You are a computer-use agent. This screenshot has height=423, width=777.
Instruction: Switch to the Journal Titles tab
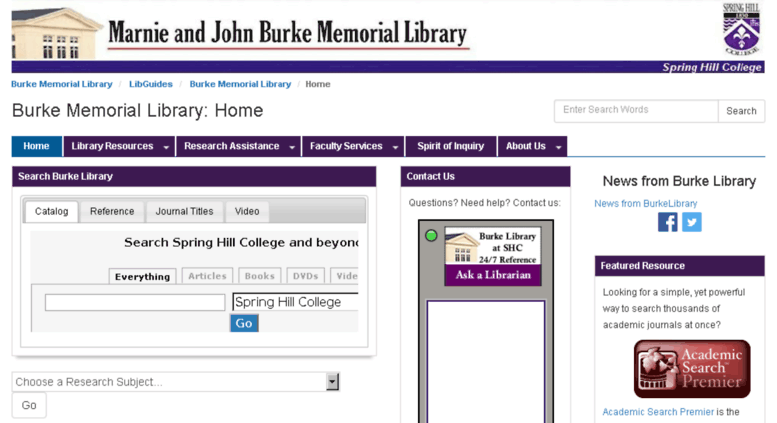click(x=184, y=212)
